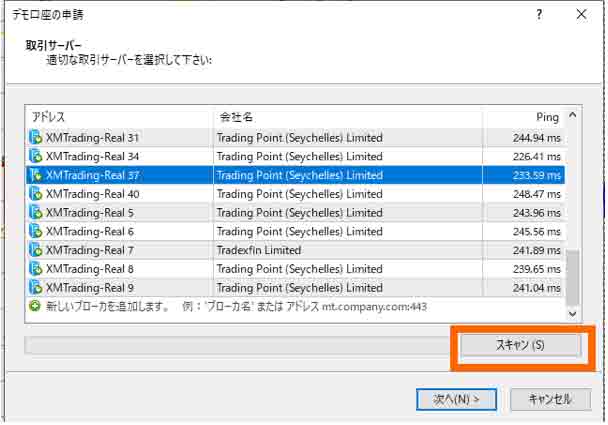The width and height of the screenshot is (608, 425).
Task: Click the server icon beside XMTrading-Real 37
Action: point(36,175)
